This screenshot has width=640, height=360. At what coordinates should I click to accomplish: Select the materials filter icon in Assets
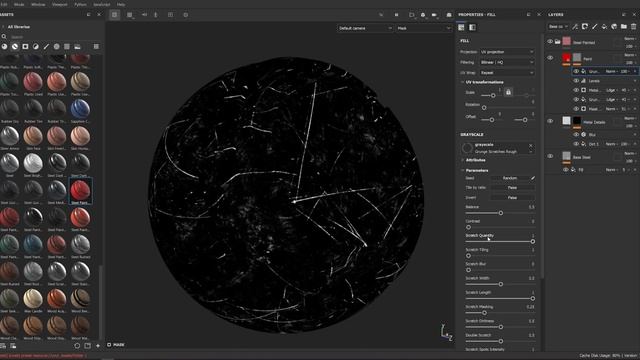coord(4,47)
